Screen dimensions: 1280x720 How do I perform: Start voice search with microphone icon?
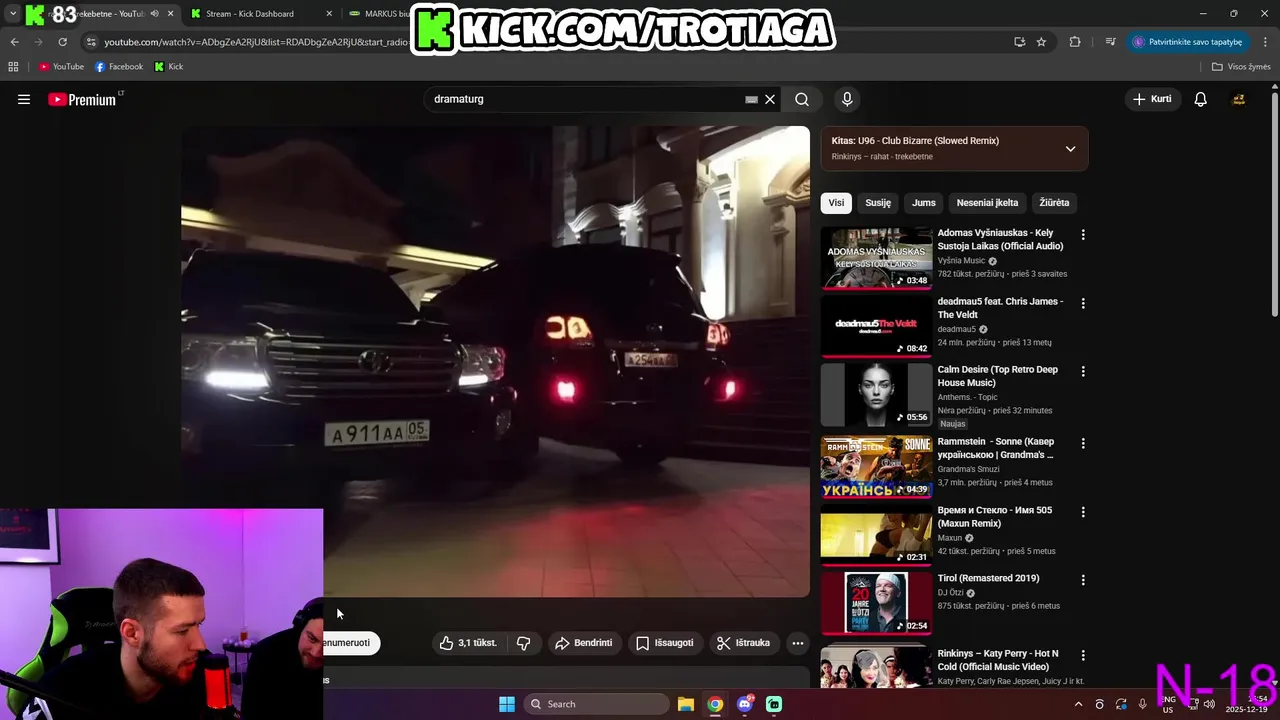847,99
